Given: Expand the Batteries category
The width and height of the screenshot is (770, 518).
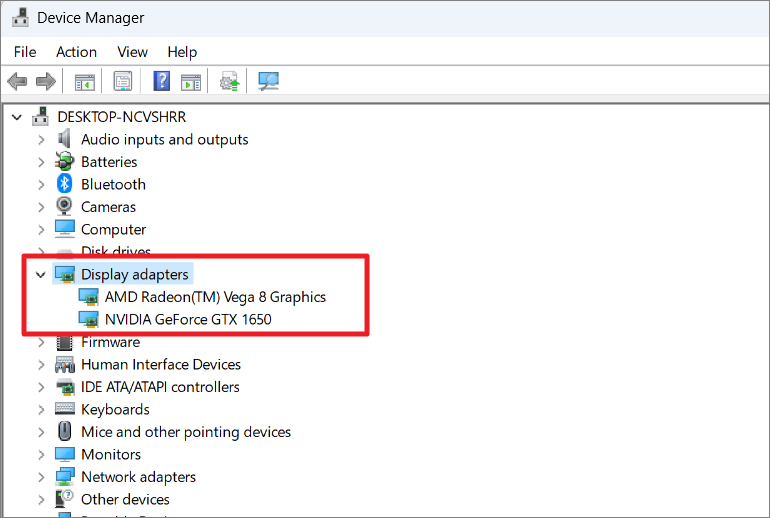Looking at the screenshot, I should 41,163.
